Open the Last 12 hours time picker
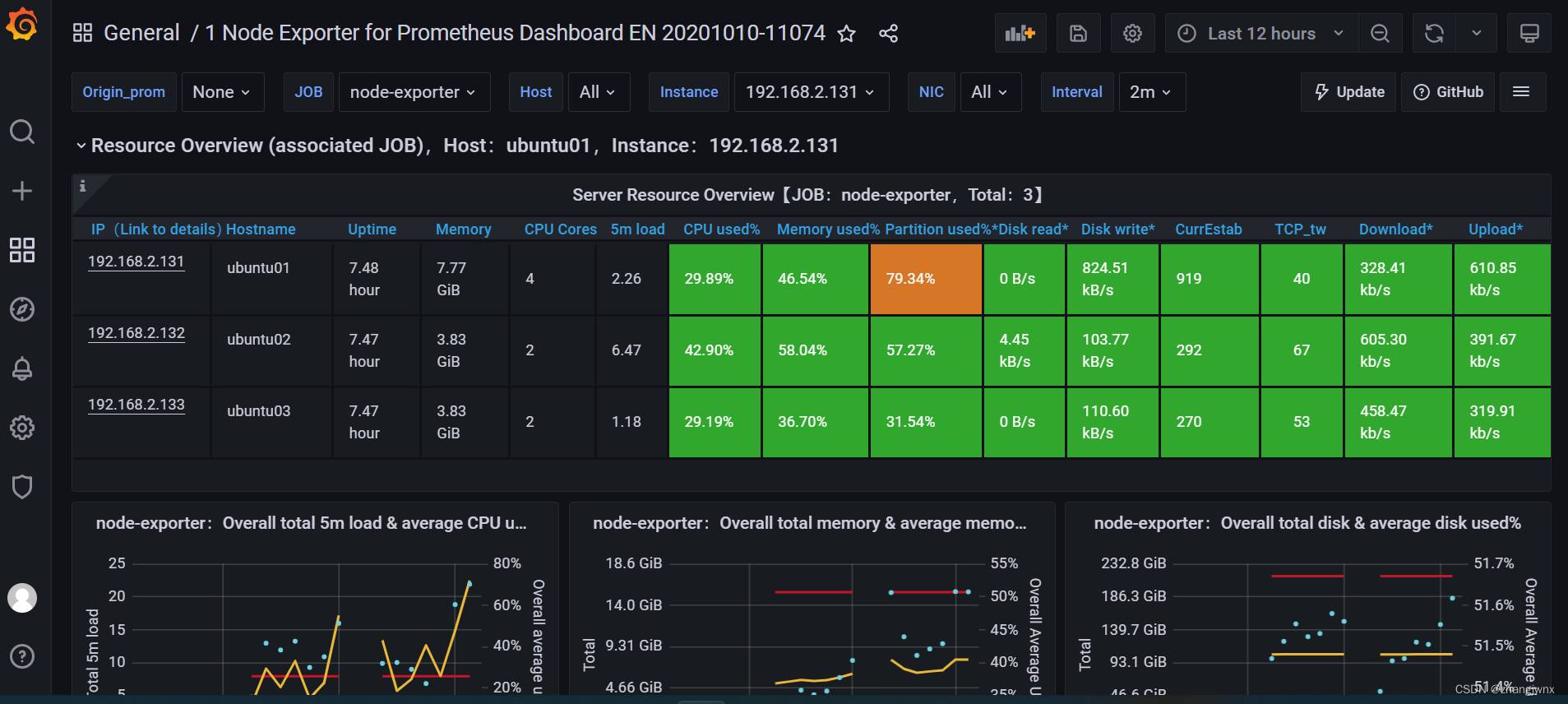The height and width of the screenshot is (704, 1568). [x=1261, y=34]
